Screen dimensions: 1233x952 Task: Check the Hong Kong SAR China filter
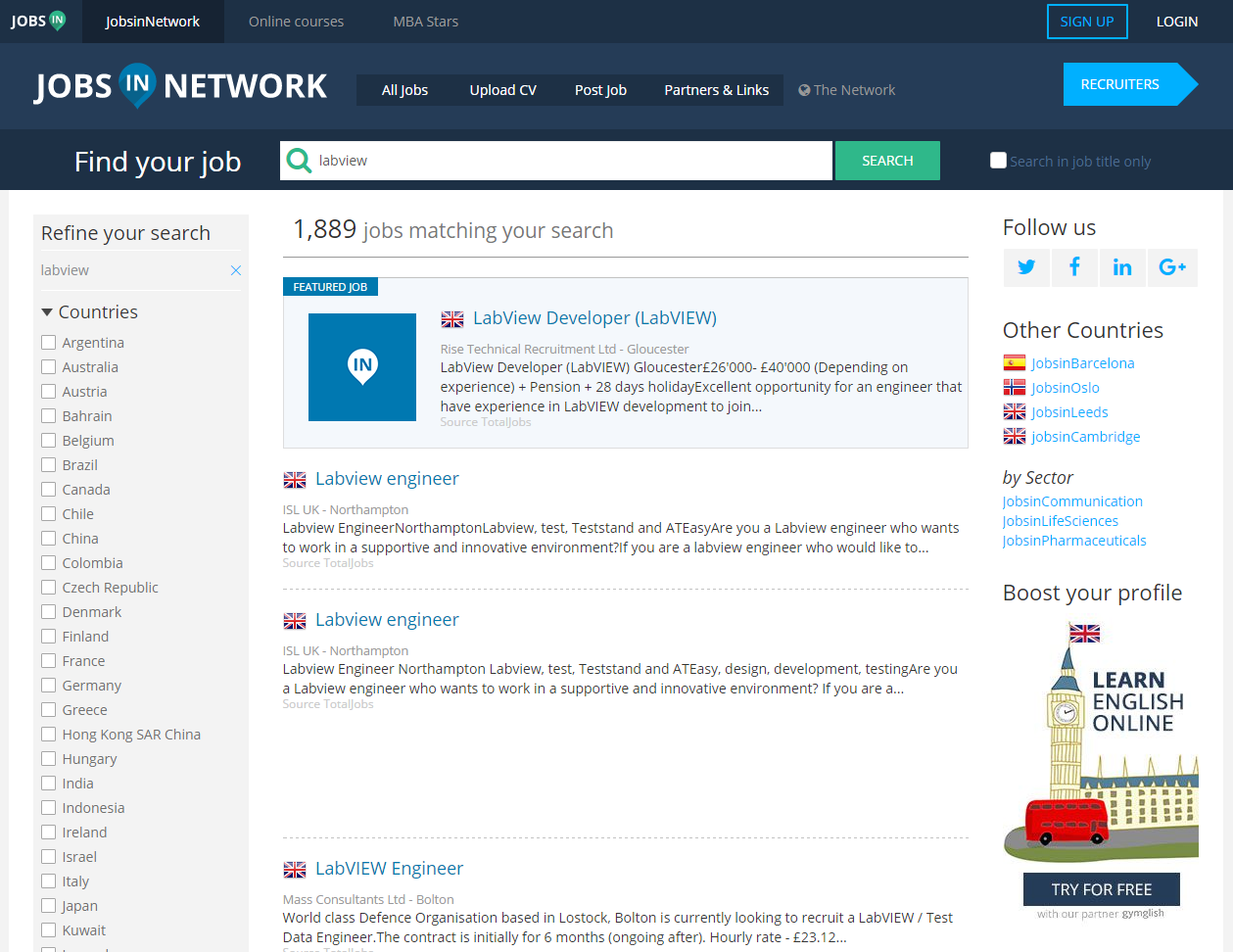[48, 734]
